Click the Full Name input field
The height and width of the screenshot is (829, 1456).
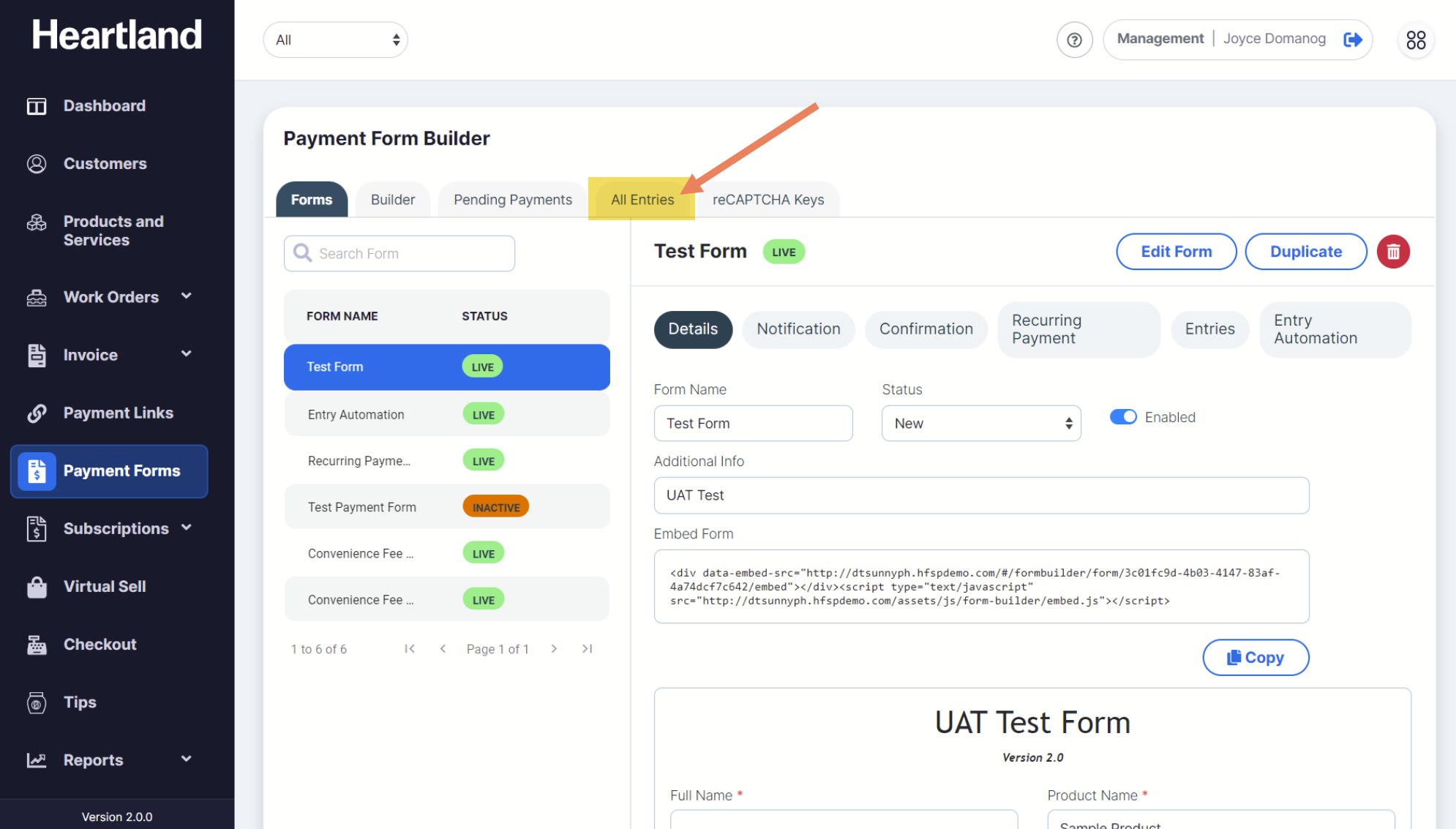[844, 819]
